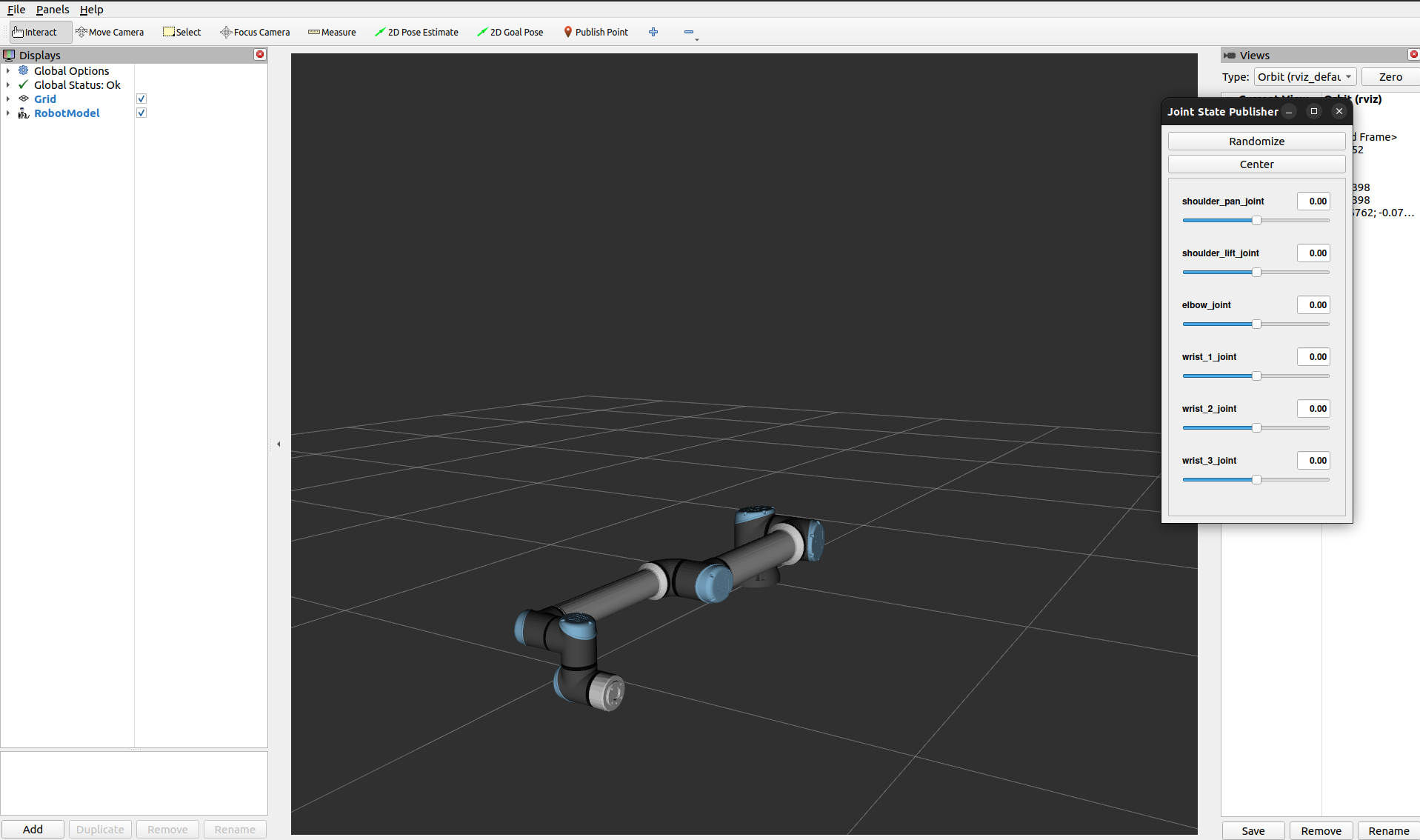Click the blue plus add-tool icon
Screen dimensions: 1420x840
click(x=653, y=32)
